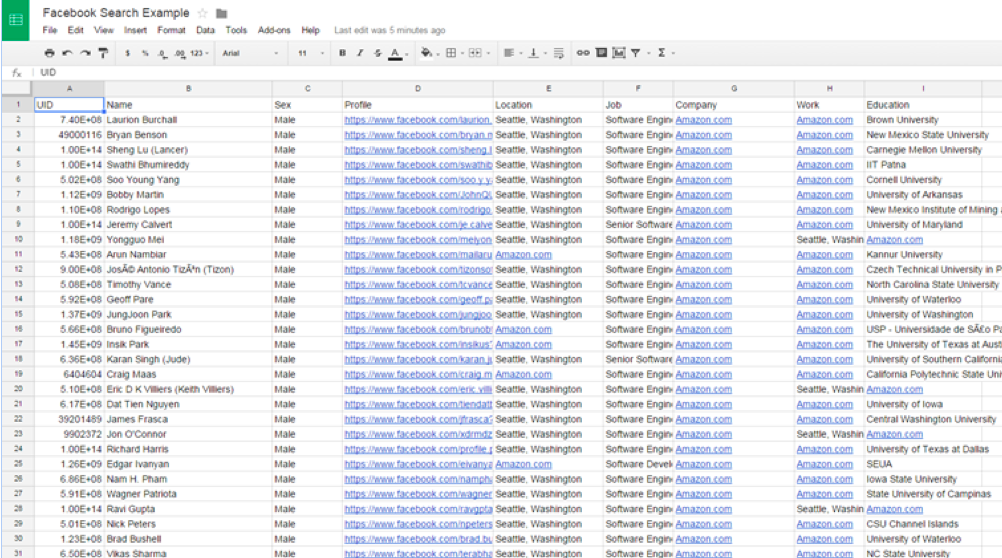1002x558 pixels.
Task: Open Company Amazon.com link in Bobby Martin row
Action: coord(704,195)
